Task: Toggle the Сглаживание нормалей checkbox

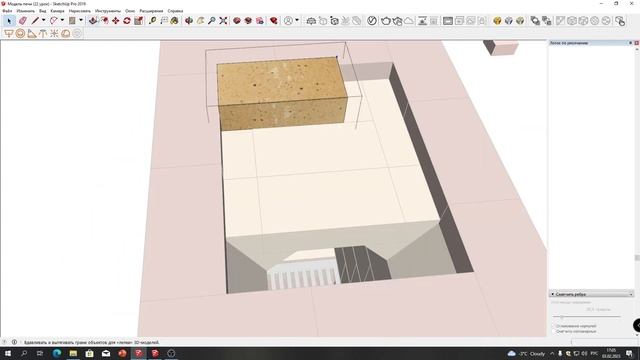Action: pos(554,326)
